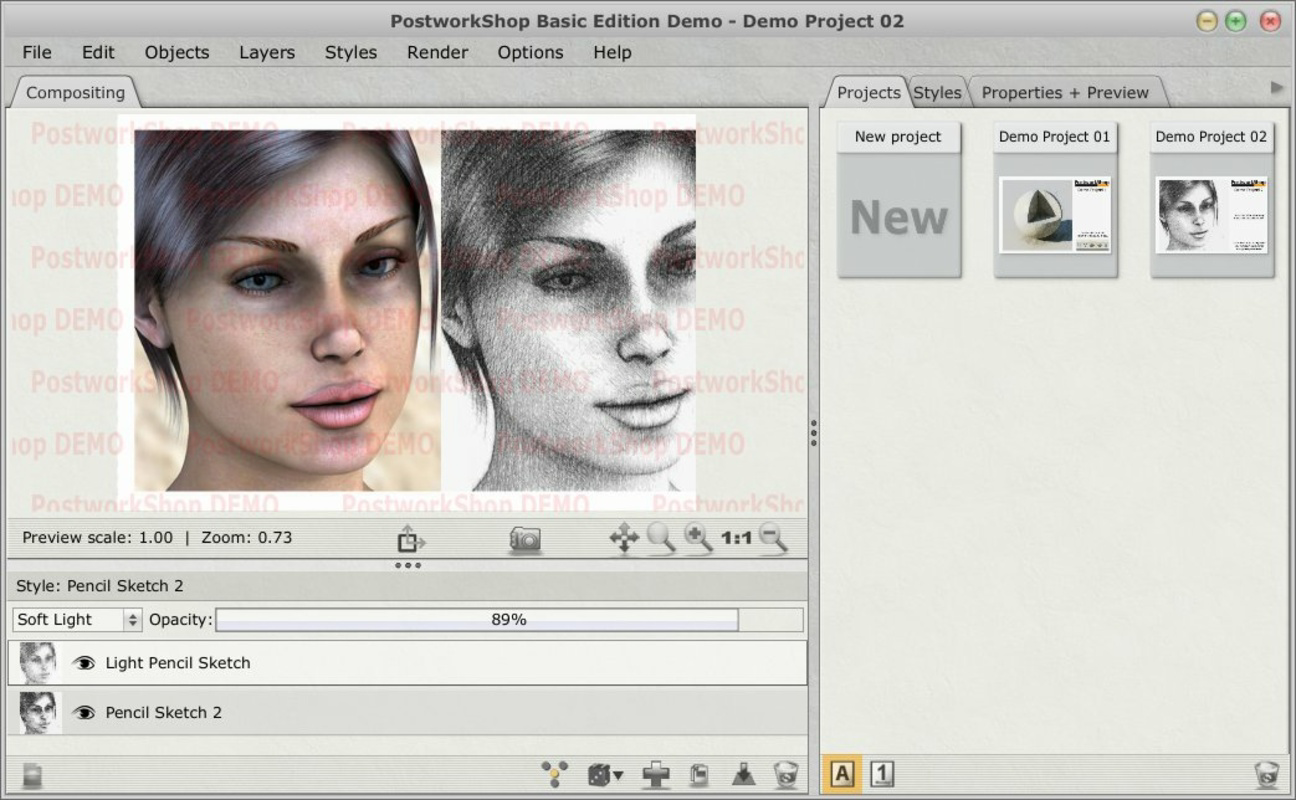
Task: Click the big 'New' project tile
Action: coord(898,216)
